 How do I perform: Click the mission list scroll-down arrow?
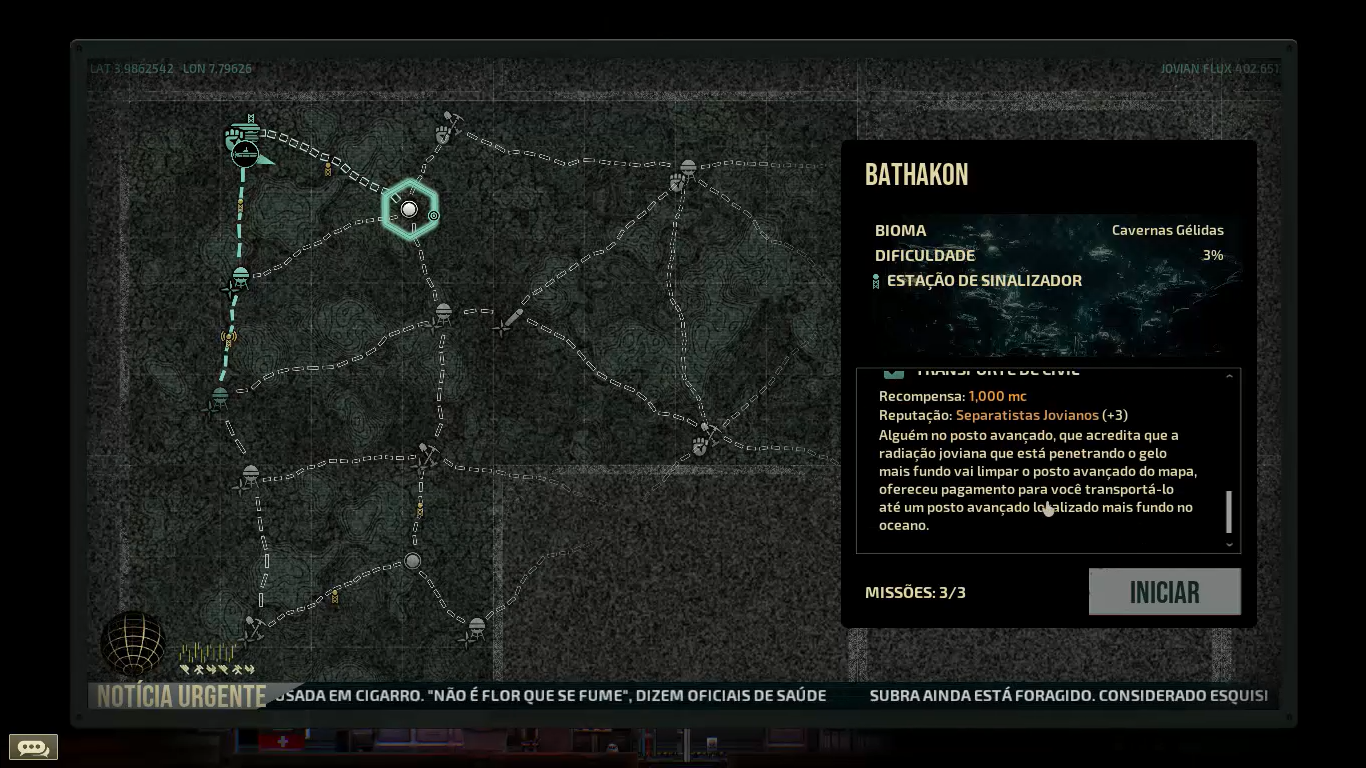[1229, 545]
